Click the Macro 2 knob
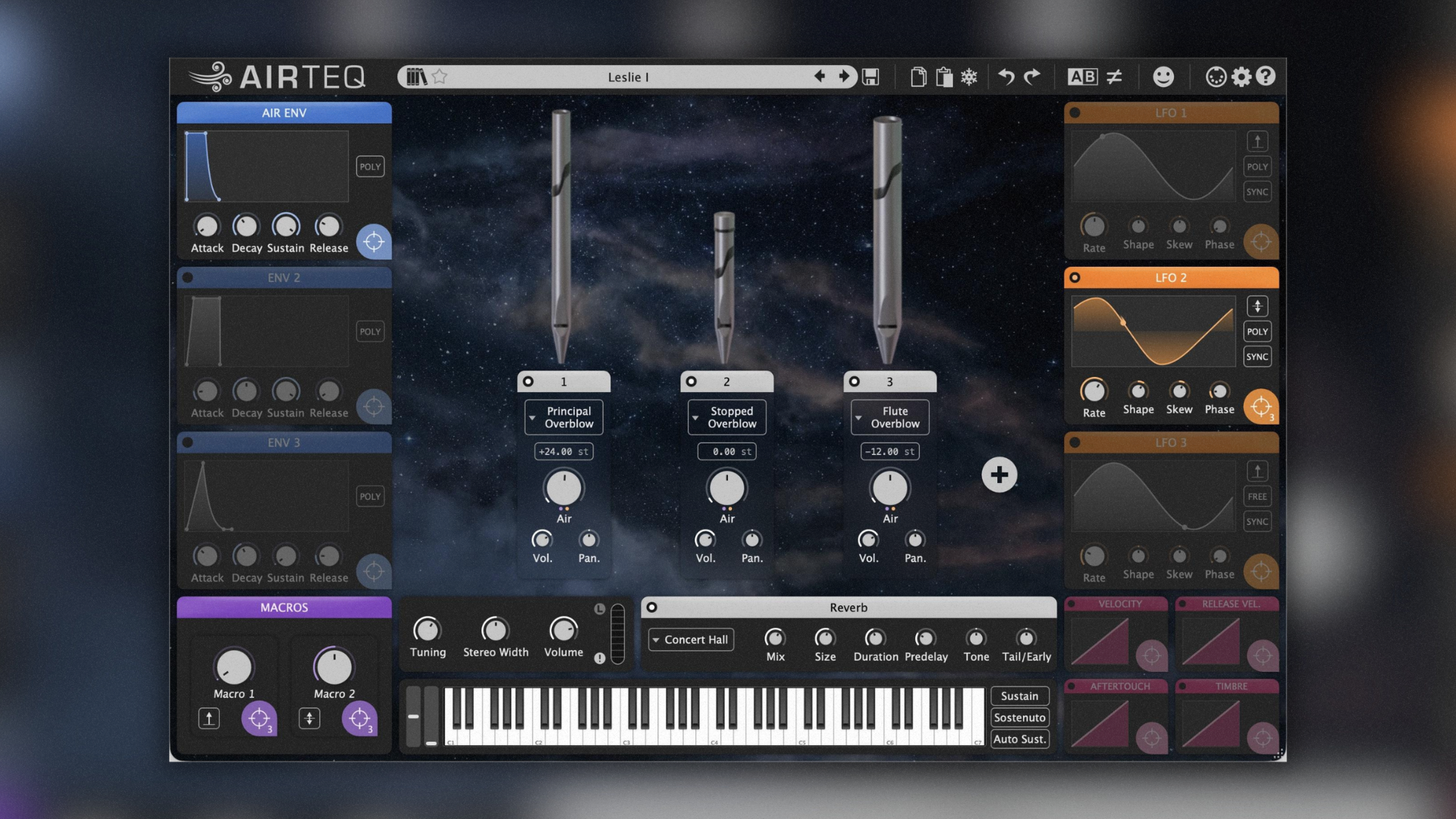 [x=334, y=667]
